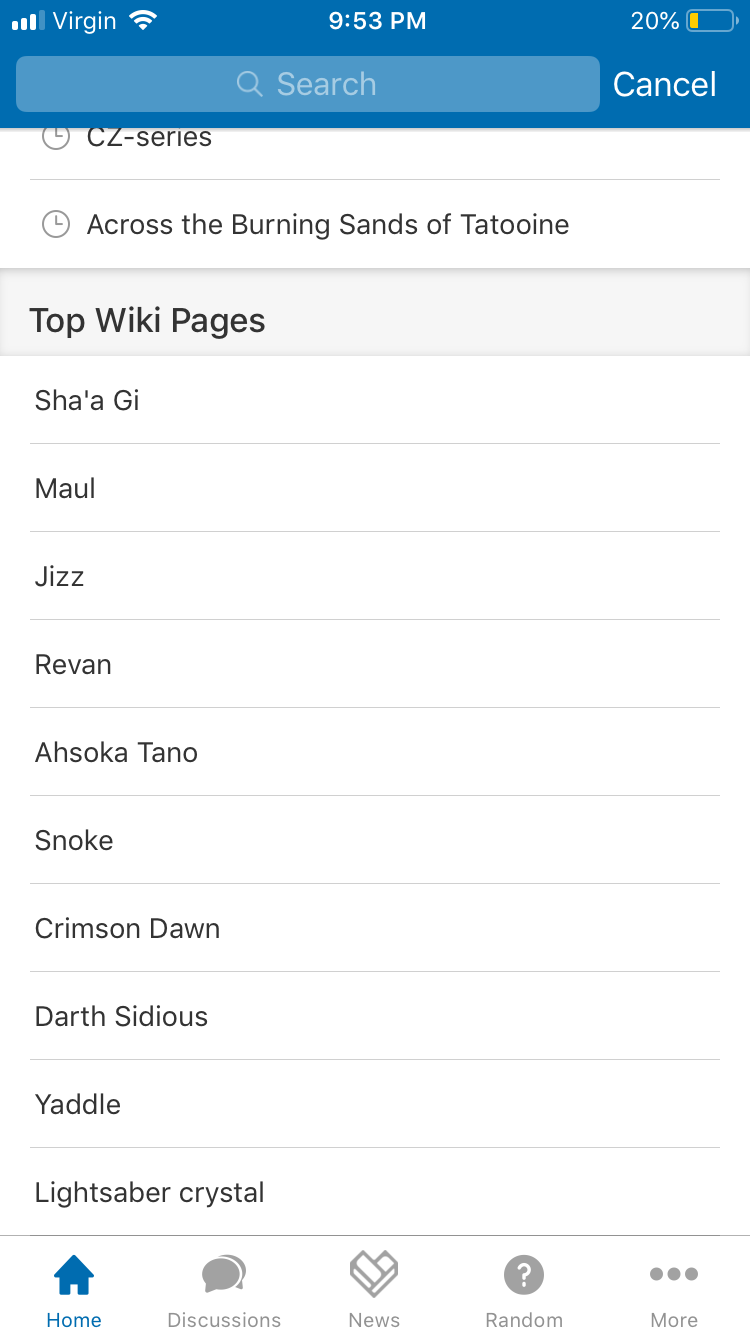
Task: Tap the battery indicator in status bar
Action: coord(711,21)
